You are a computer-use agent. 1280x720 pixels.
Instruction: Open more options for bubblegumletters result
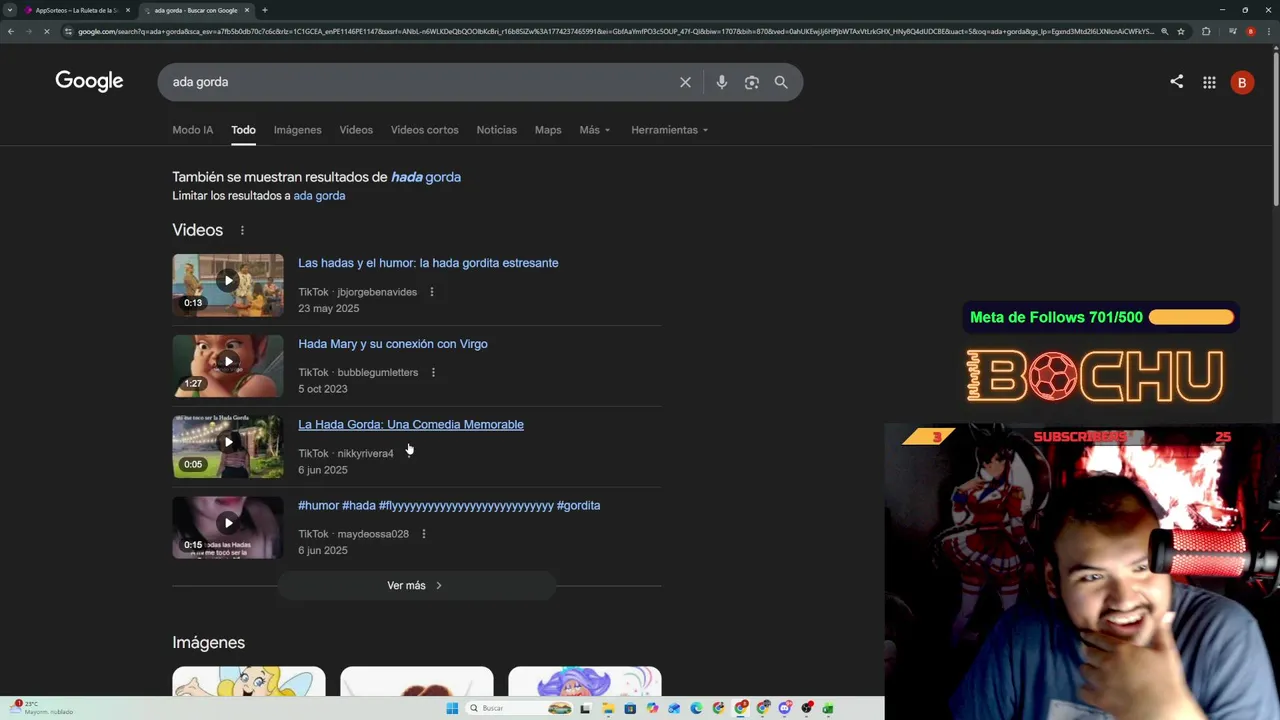433,372
